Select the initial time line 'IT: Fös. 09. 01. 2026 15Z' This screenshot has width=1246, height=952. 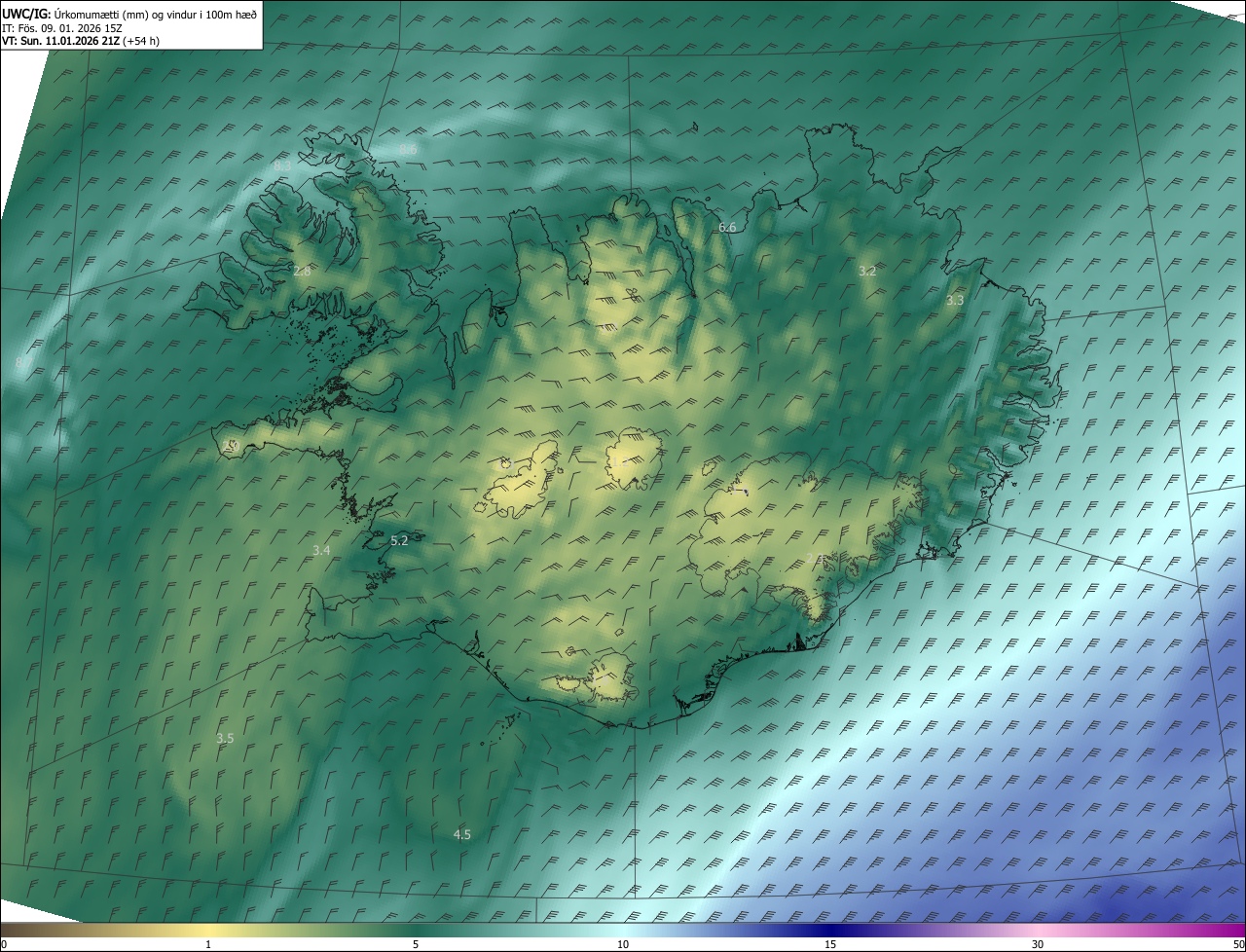61,28
